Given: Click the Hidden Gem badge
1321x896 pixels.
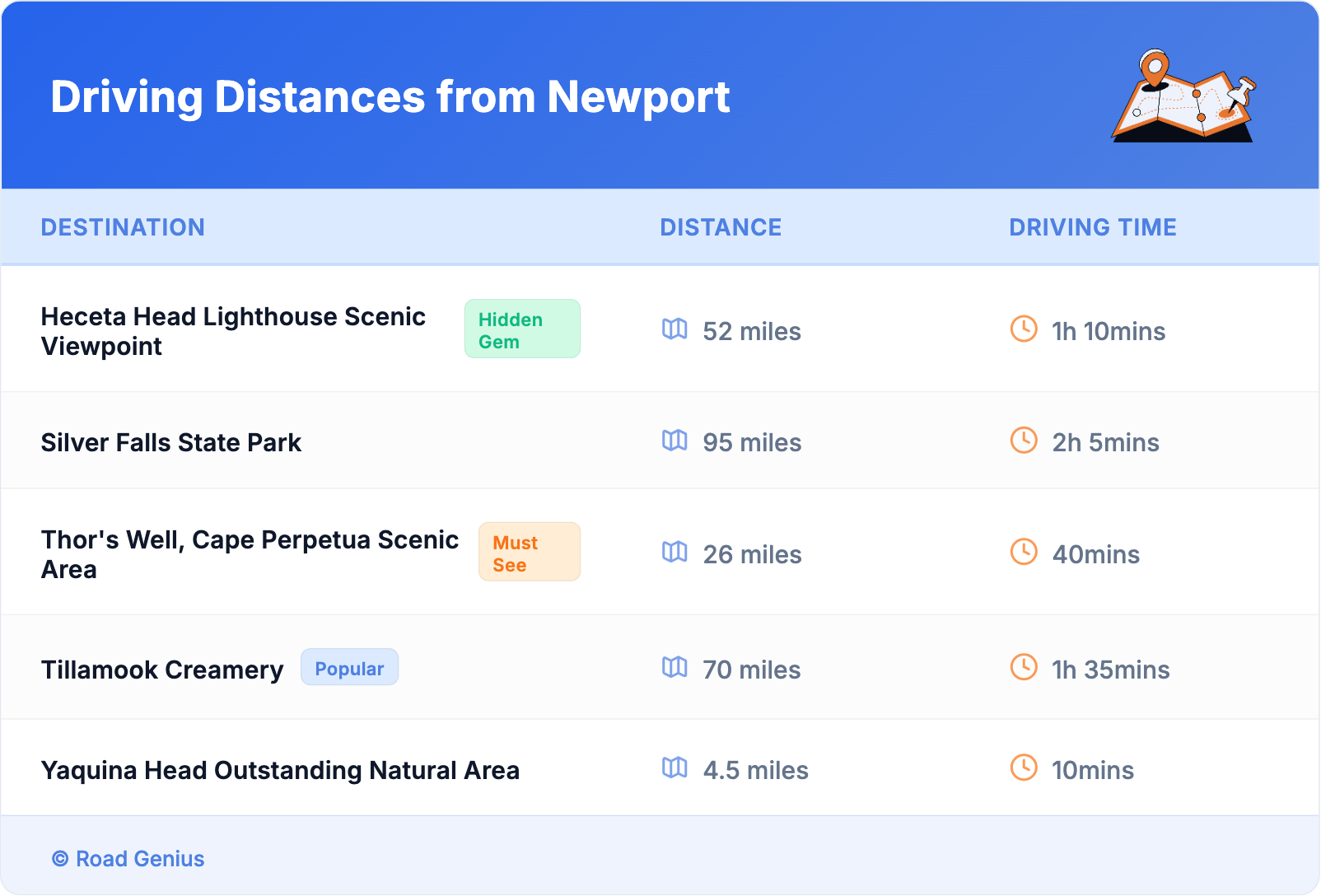Looking at the screenshot, I should click(522, 329).
